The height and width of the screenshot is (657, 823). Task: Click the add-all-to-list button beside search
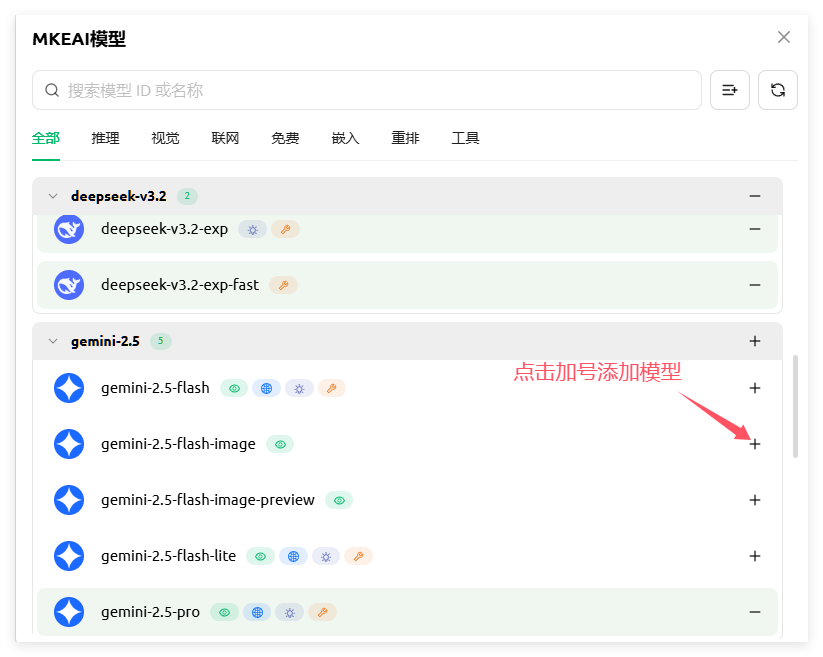[730, 90]
